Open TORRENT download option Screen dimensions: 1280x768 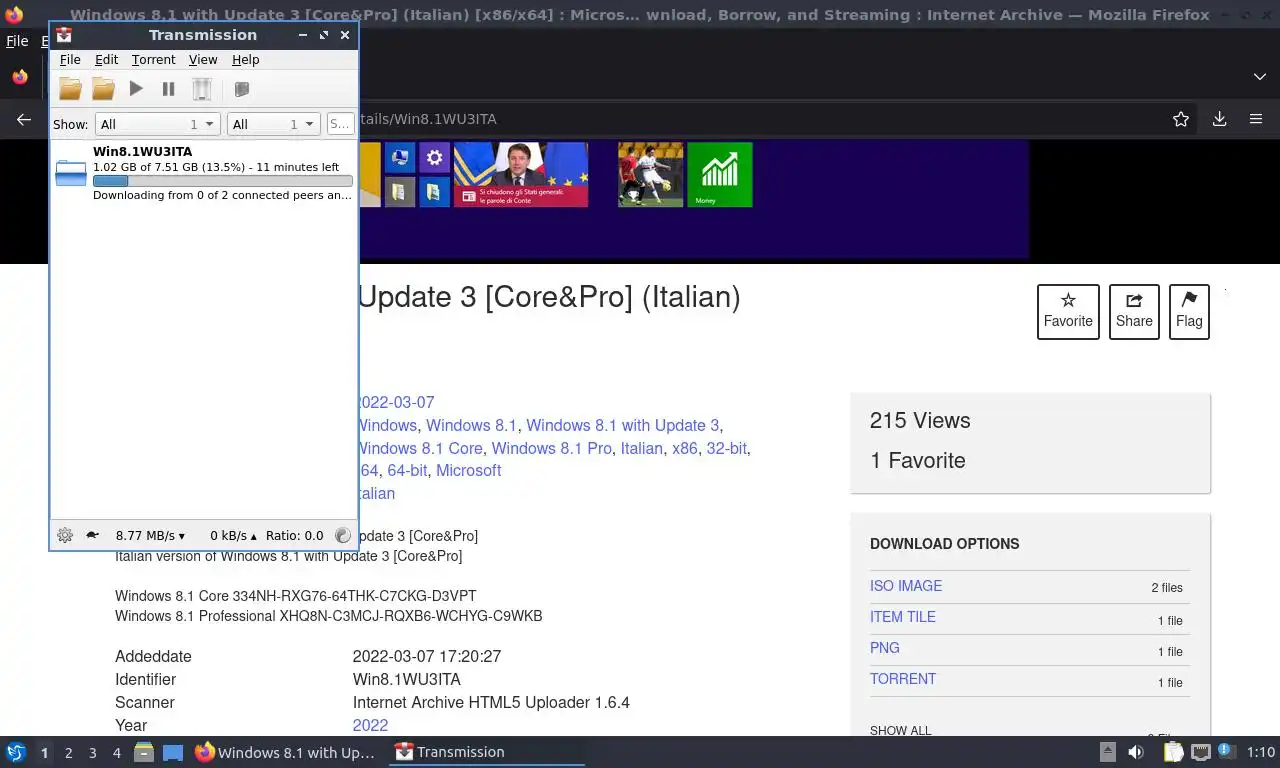(x=903, y=679)
